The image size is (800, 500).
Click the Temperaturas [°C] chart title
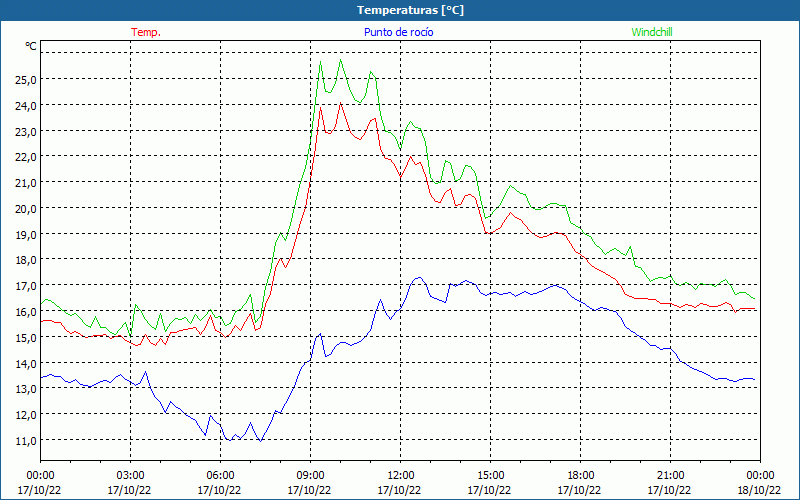tap(410, 10)
